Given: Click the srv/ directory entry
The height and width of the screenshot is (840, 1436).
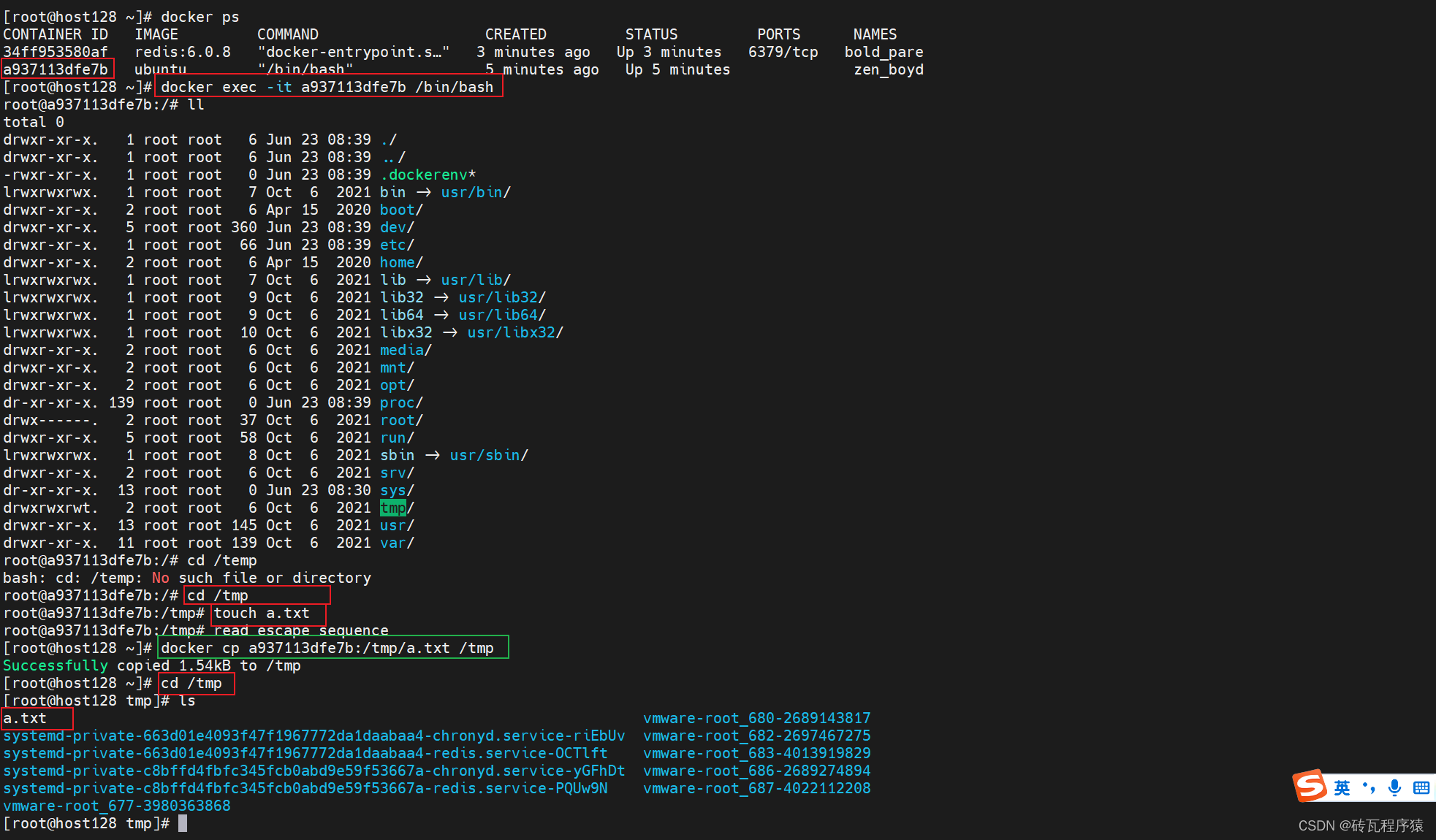Looking at the screenshot, I should coord(397,473).
